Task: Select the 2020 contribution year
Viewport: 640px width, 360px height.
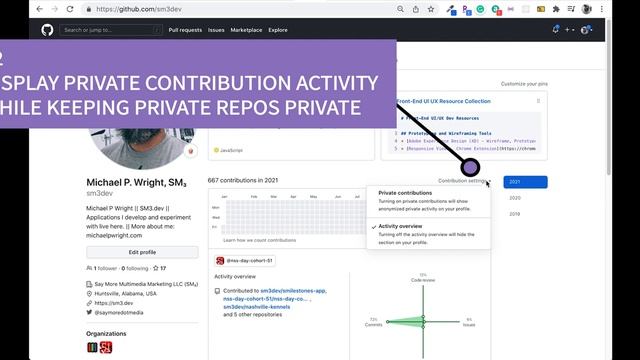Action: pos(515,198)
